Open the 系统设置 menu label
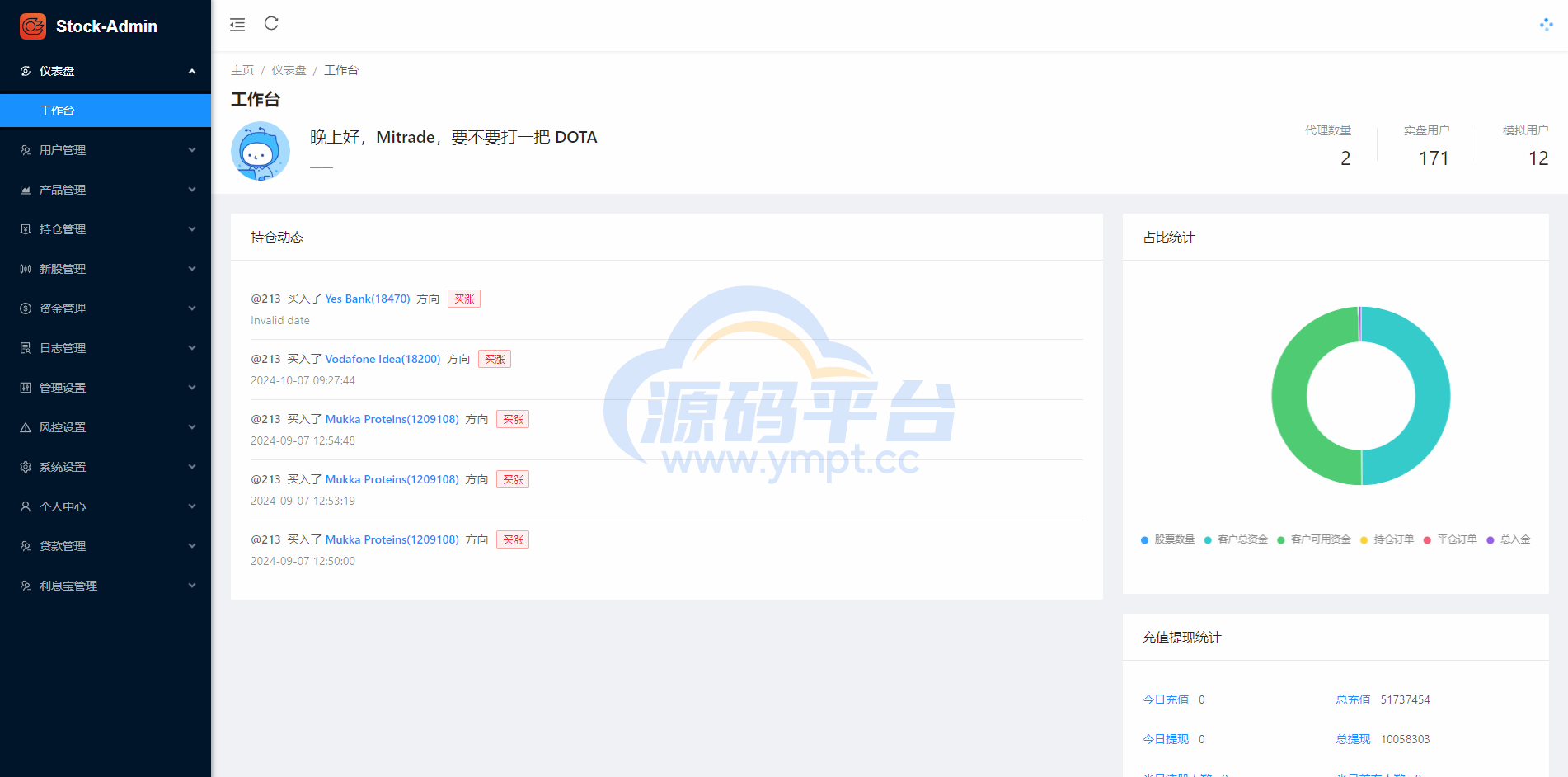This screenshot has width=1568, height=777. pos(63,467)
